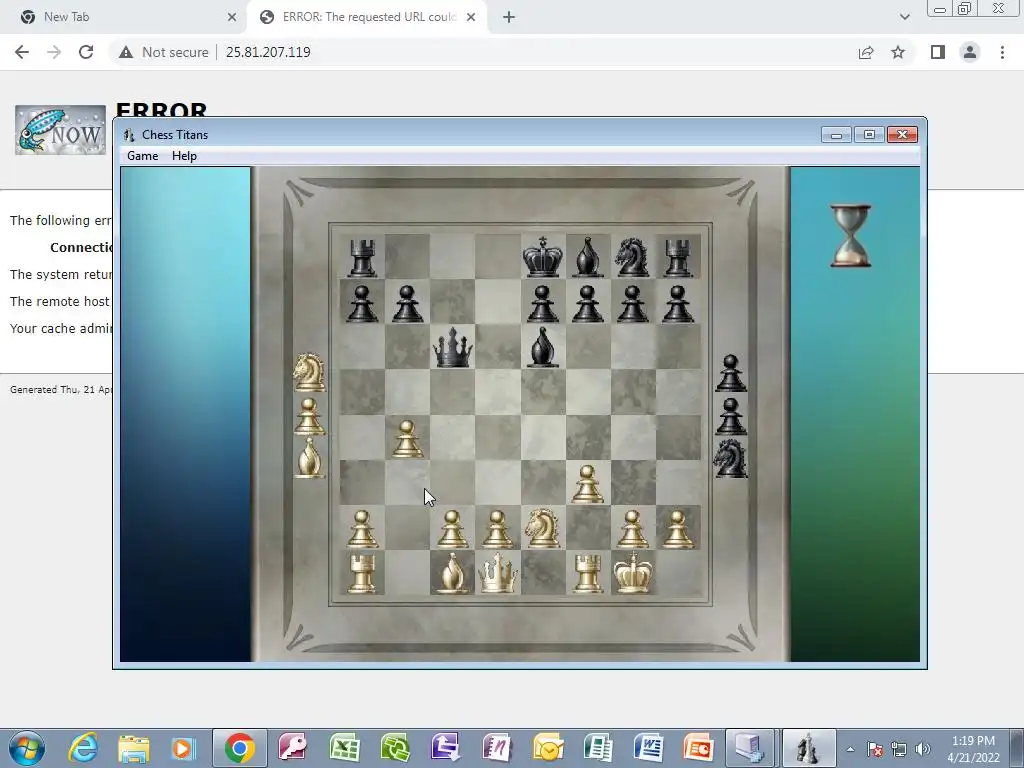This screenshot has height=768, width=1024.
Task: Select the black rook in the top-right corner
Action: [678, 258]
